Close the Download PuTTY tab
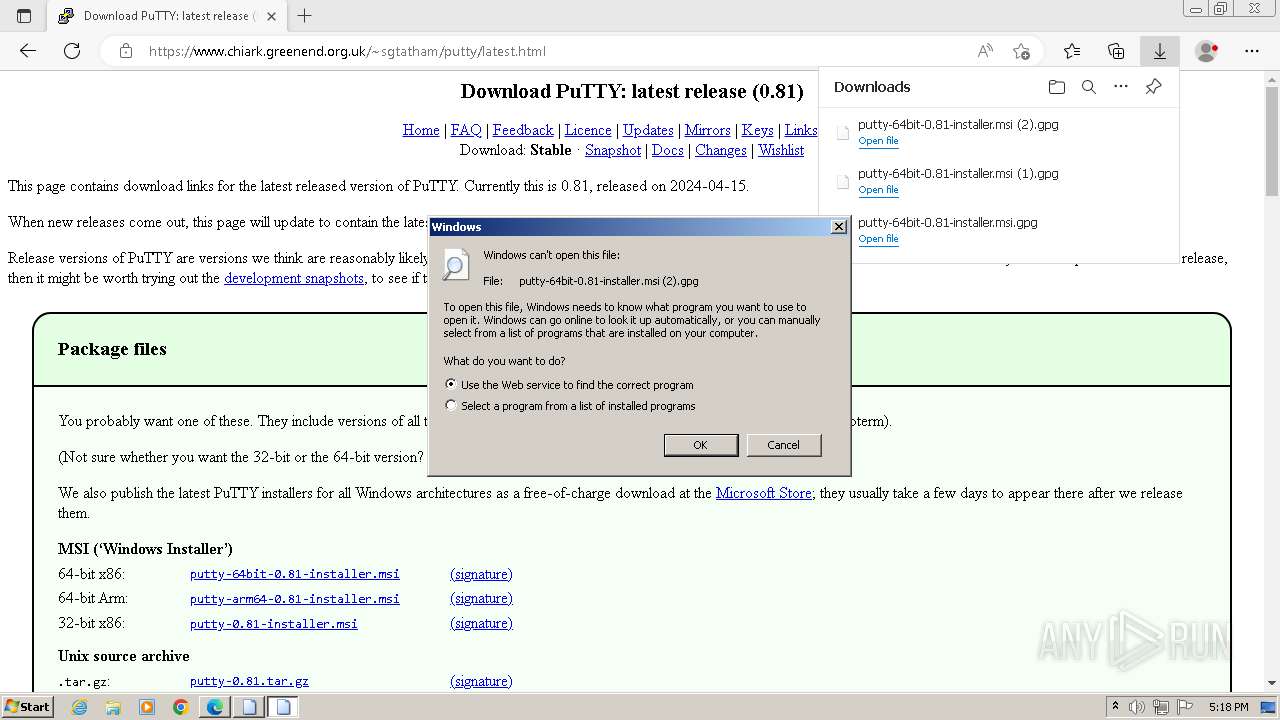Viewport: 1280px width, 720px height. point(271,16)
